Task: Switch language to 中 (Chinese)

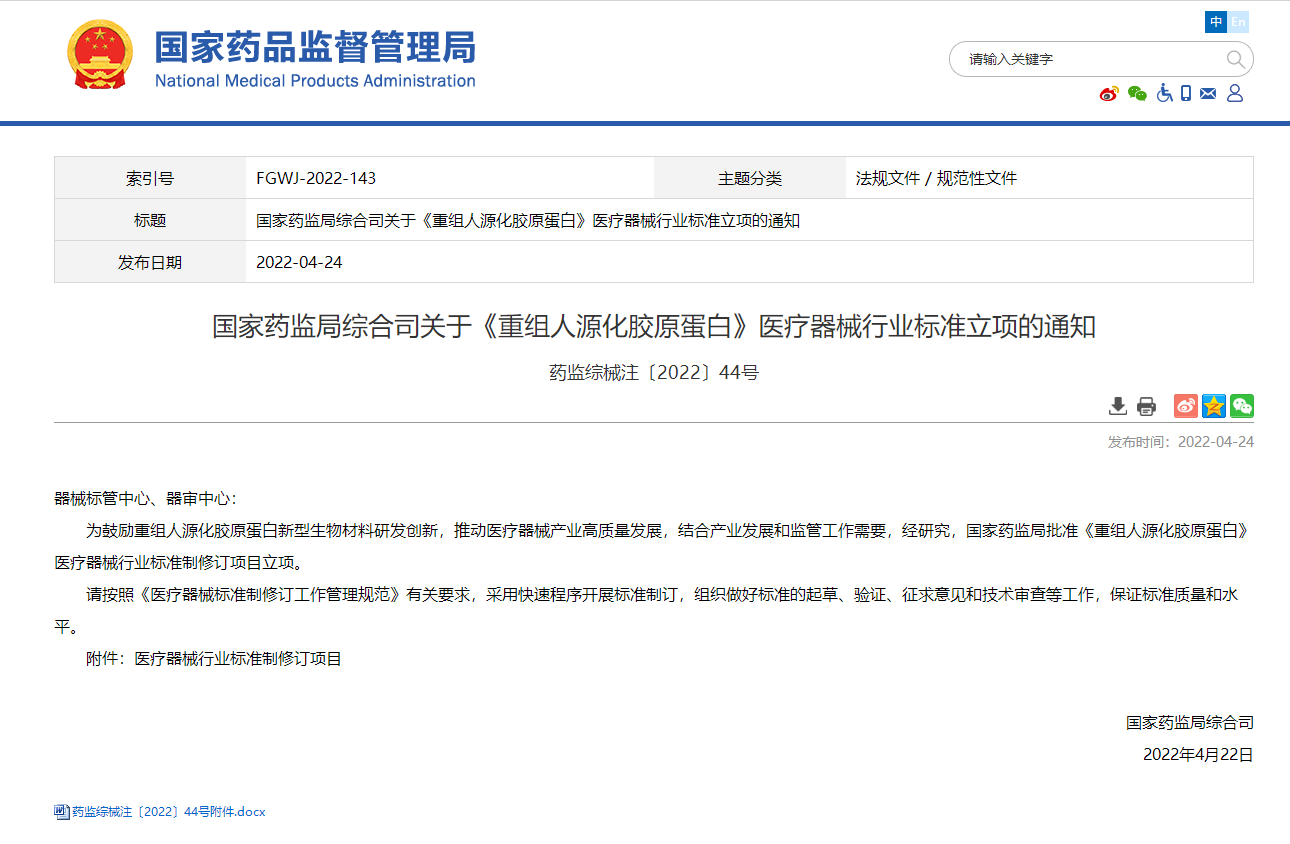Action: pyautogui.click(x=1216, y=22)
